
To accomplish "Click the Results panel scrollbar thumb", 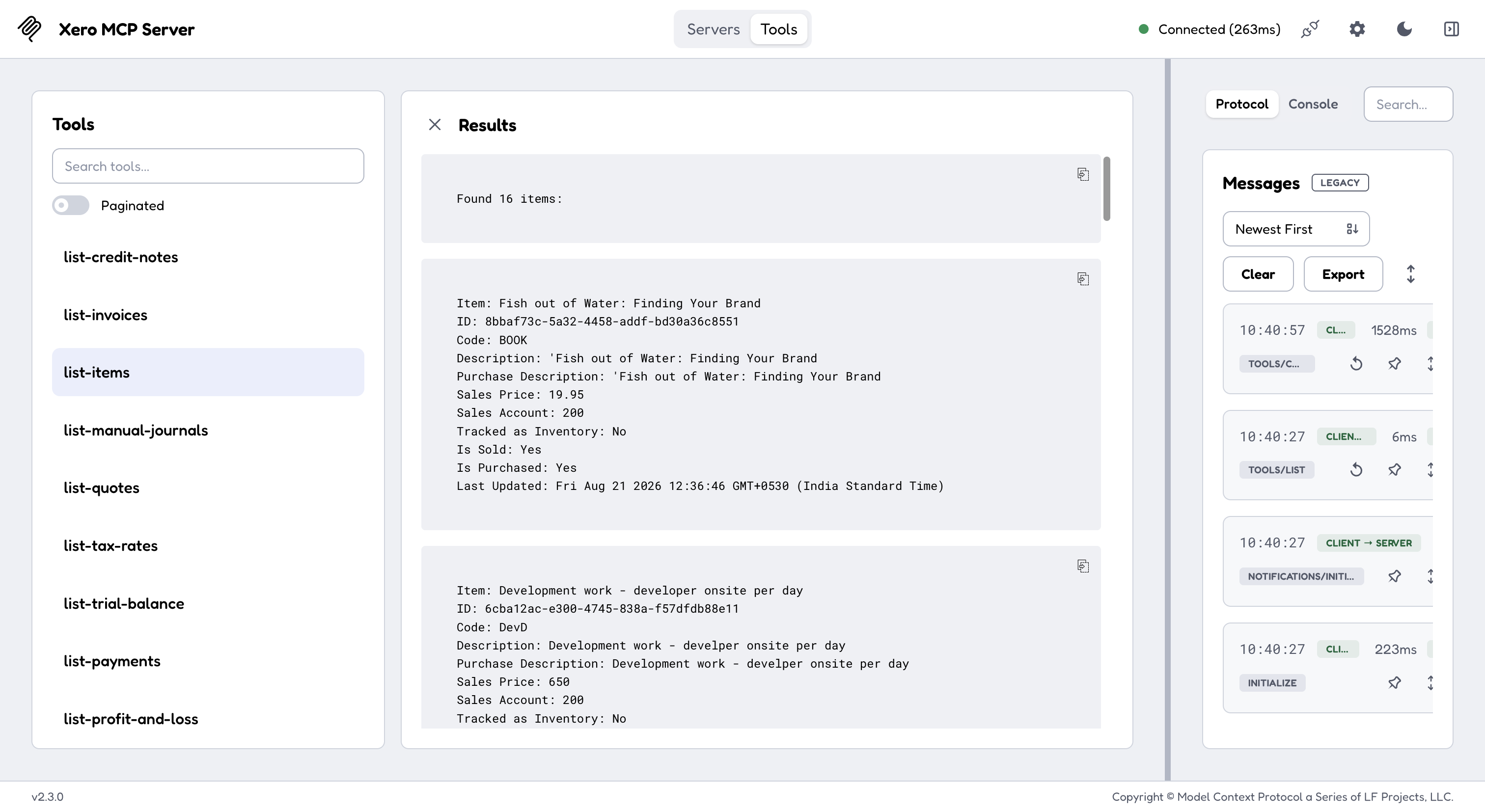I will [1106, 189].
